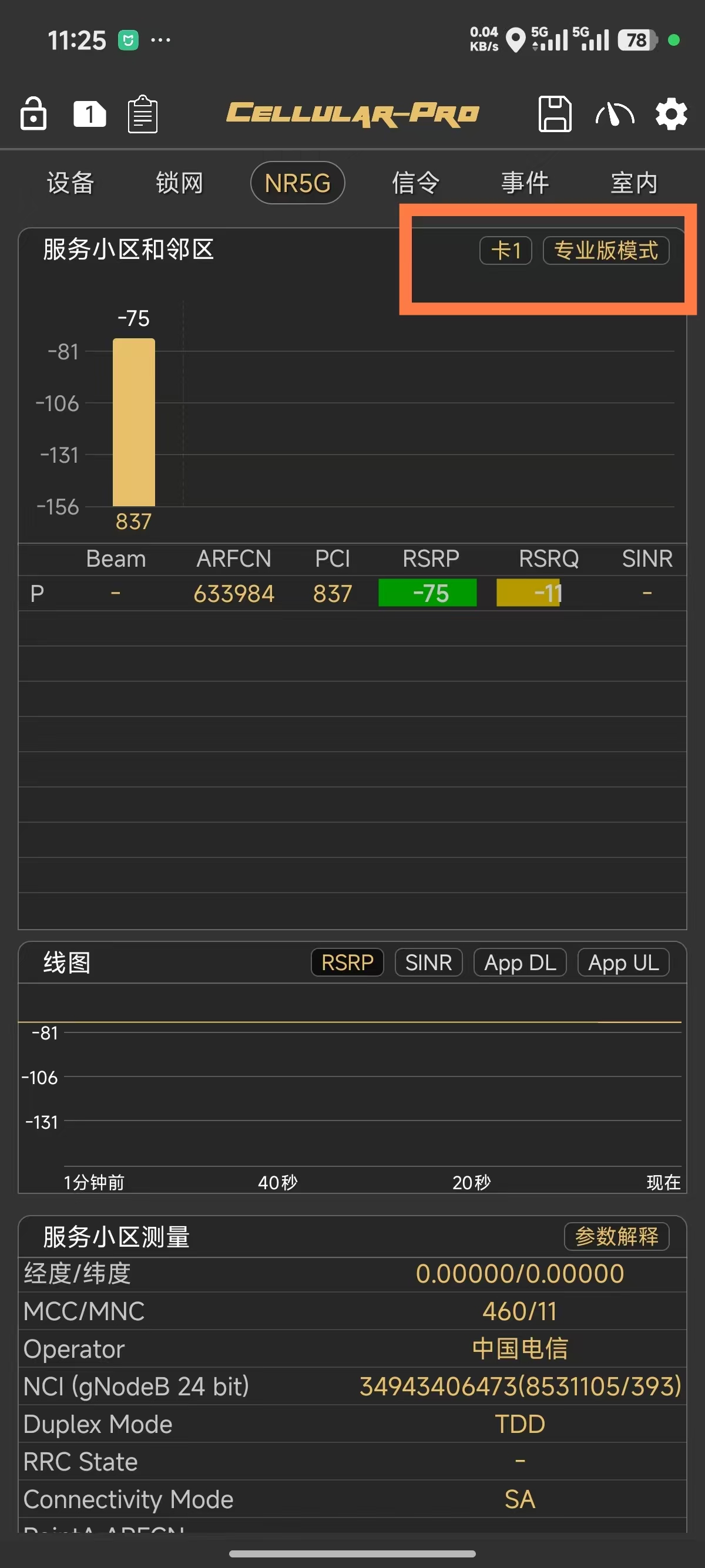This screenshot has height=1568, width=705.
Task: Open settings gear icon
Action: (671, 114)
